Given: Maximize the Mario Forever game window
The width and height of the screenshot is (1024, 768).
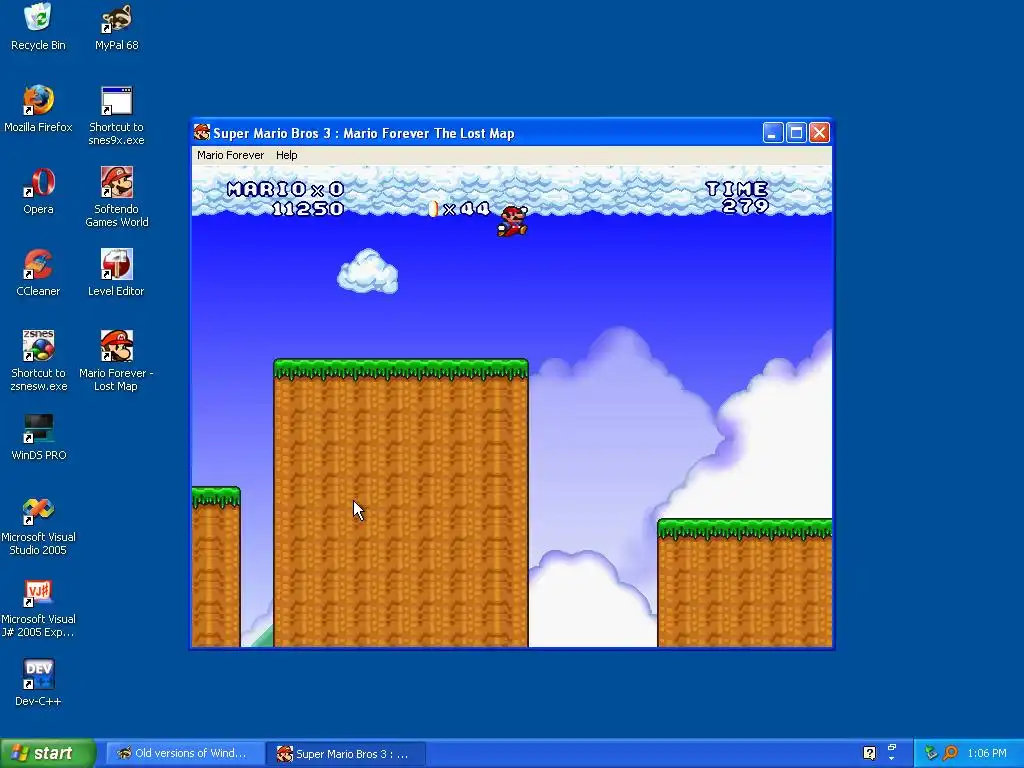Looking at the screenshot, I should click(796, 133).
